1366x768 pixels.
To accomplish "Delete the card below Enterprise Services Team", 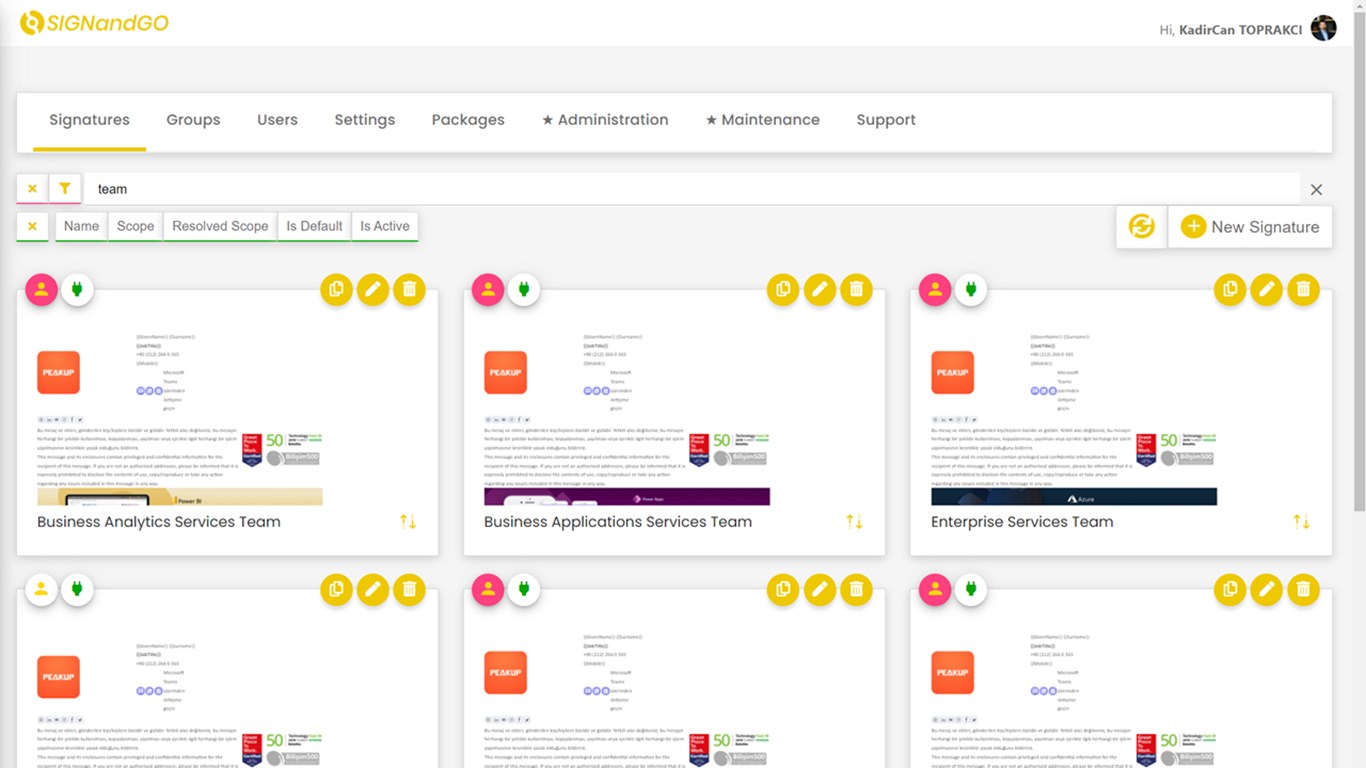I will (x=1303, y=590).
